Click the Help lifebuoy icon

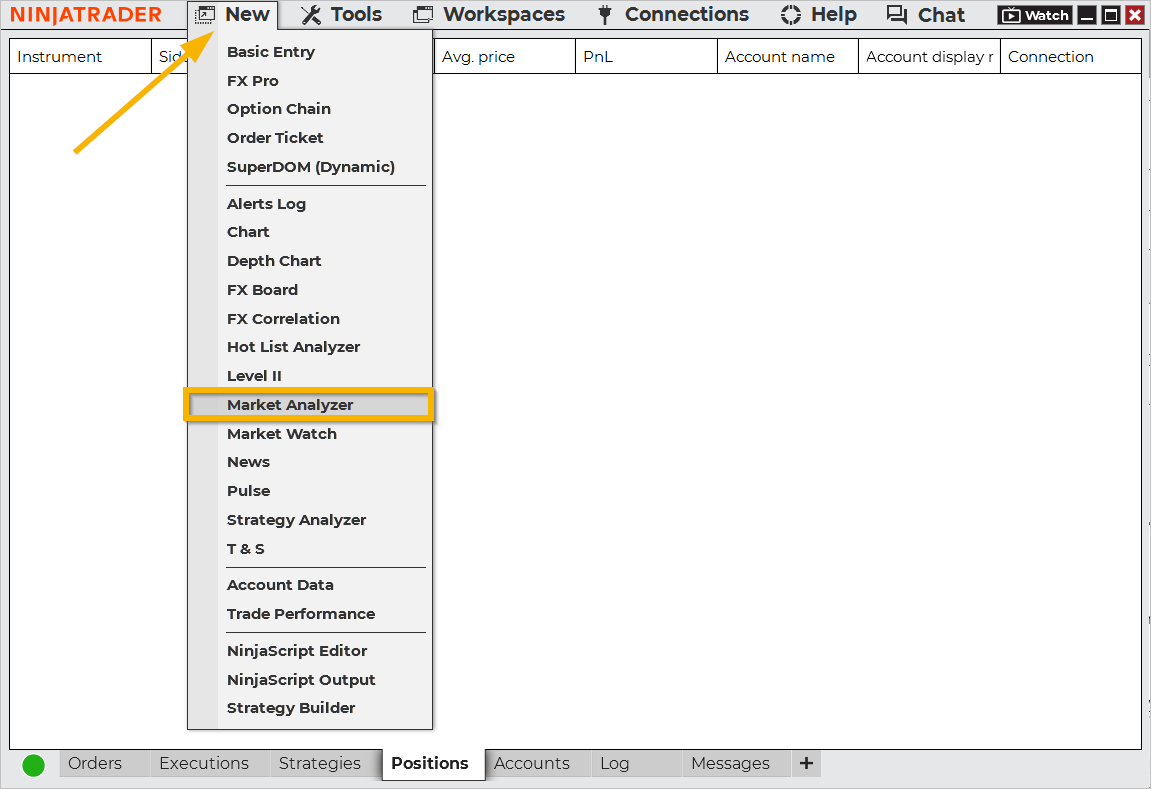[x=791, y=15]
